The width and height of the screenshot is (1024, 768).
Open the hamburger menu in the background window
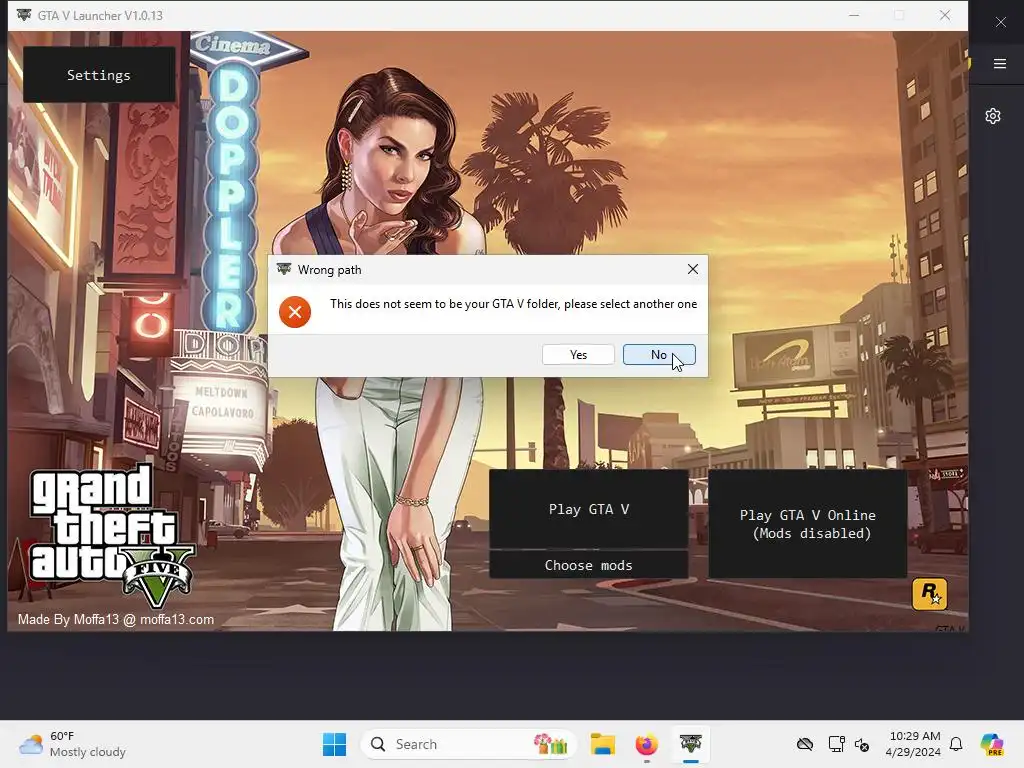click(1000, 63)
